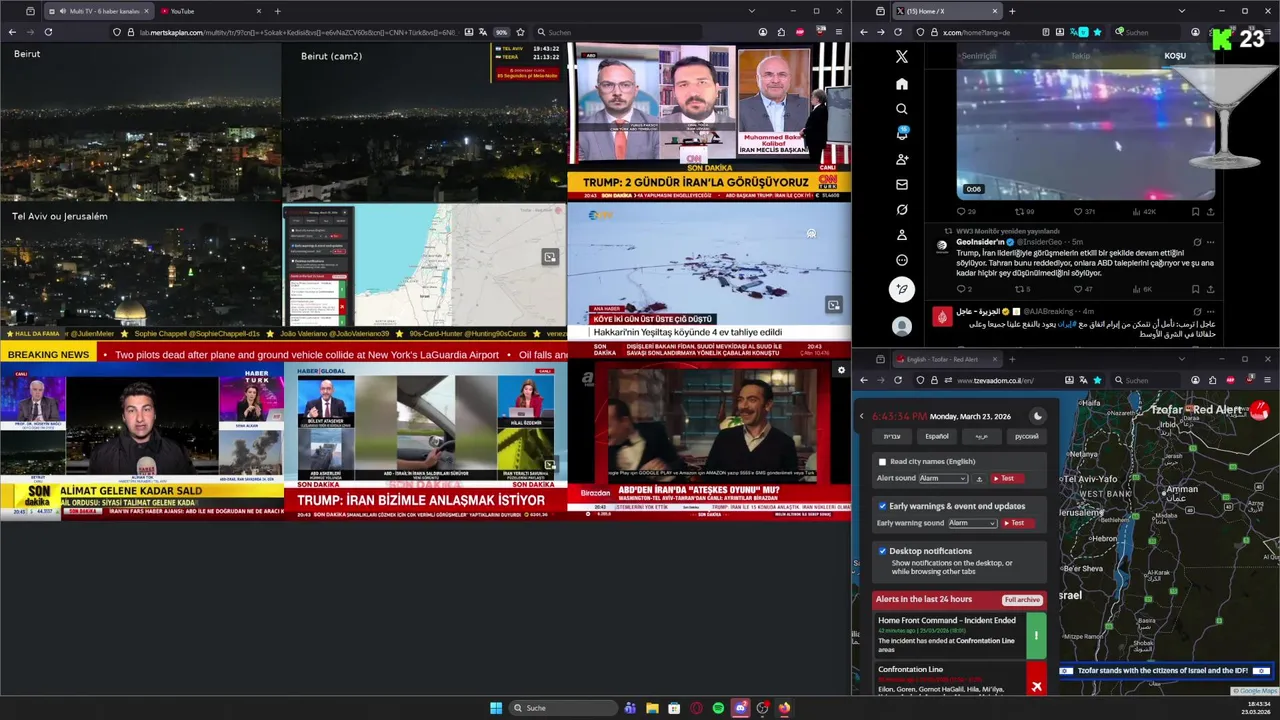Collapse Tzofar panel with back chevron

coord(862,416)
